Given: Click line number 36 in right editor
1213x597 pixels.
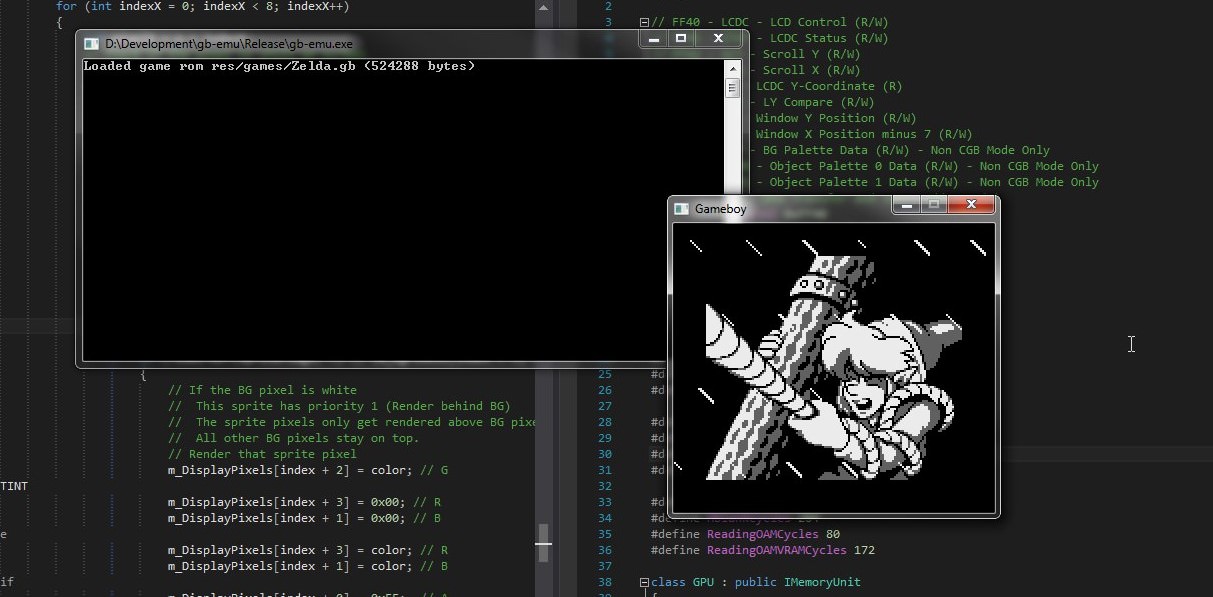Looking at the screenshot, I should 604,550.
